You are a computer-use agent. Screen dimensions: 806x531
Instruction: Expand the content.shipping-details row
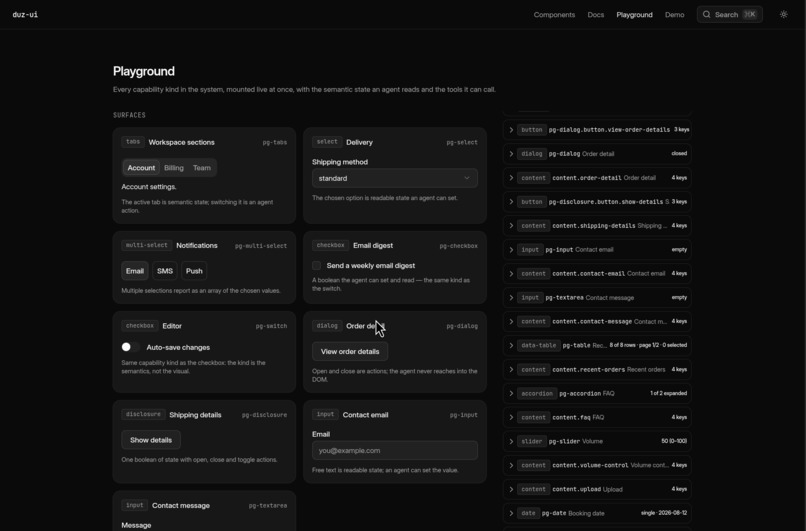(x=597, y=226)
